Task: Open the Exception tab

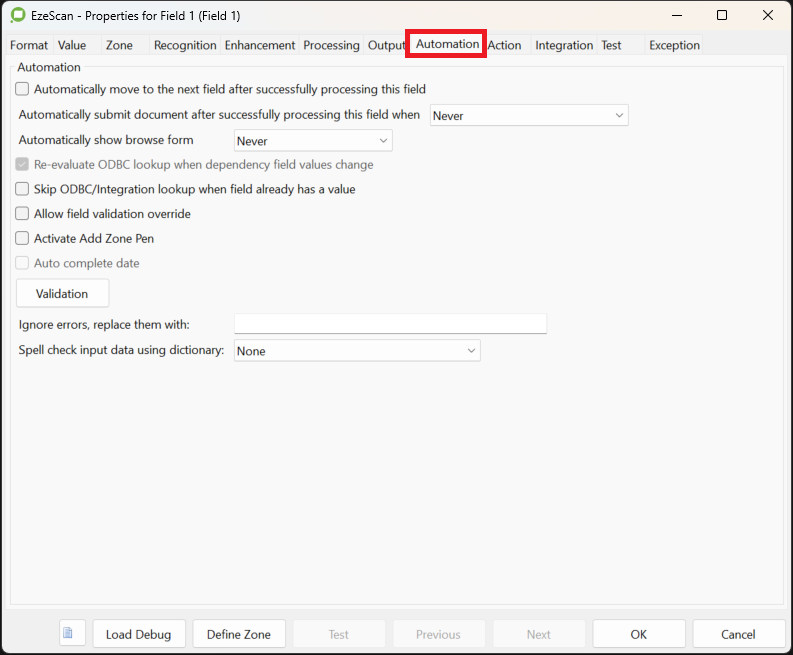Action: click(674, 45)
